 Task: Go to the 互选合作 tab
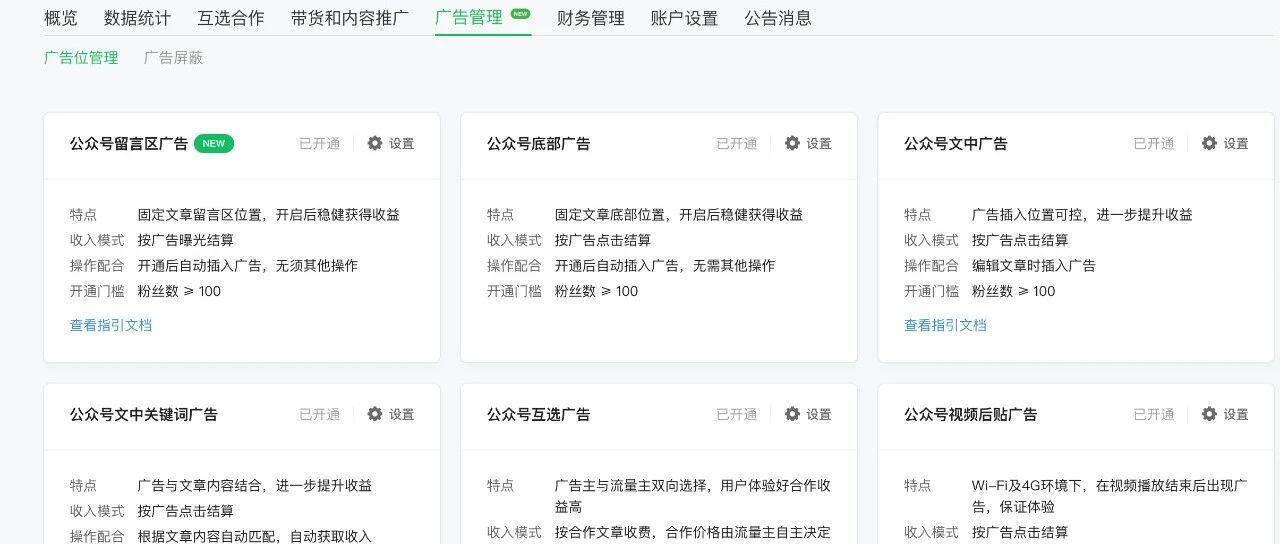[x=231, y=18]
